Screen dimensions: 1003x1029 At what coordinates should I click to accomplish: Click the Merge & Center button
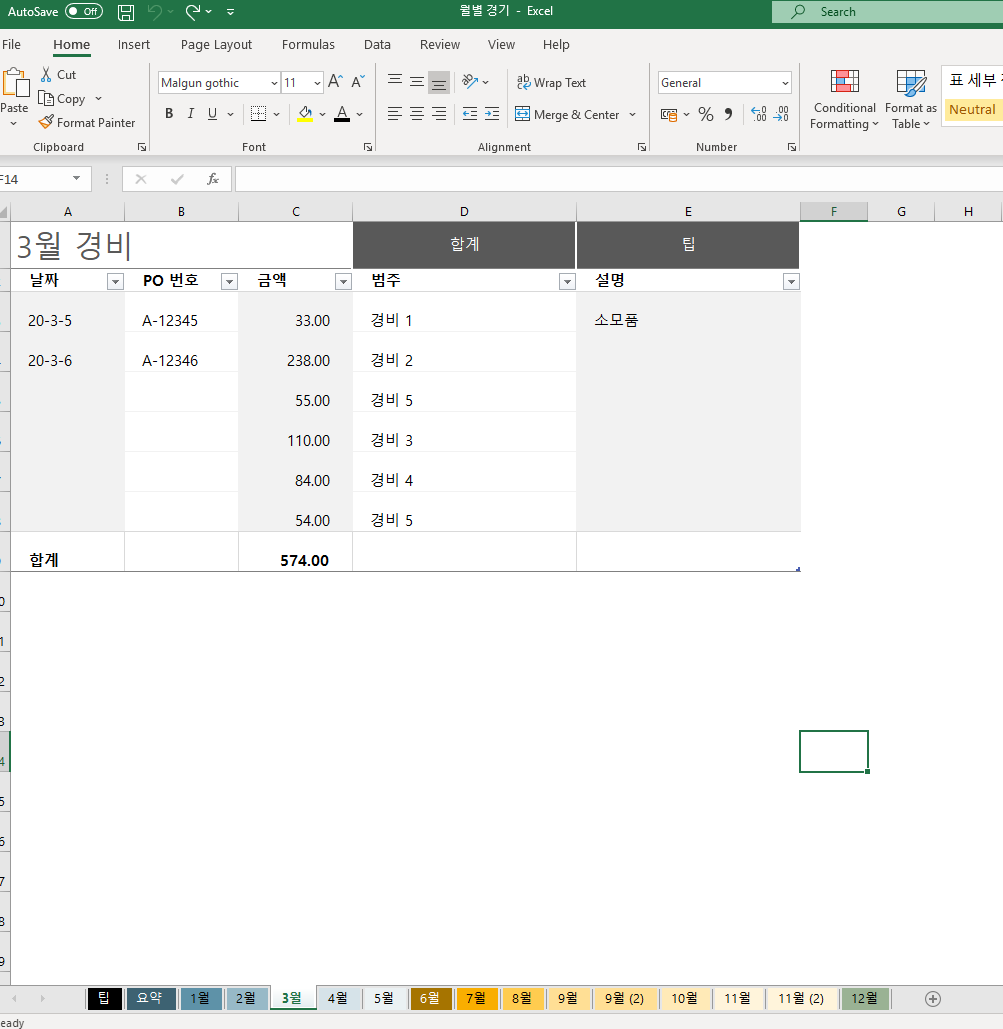[x=567, y=114]
